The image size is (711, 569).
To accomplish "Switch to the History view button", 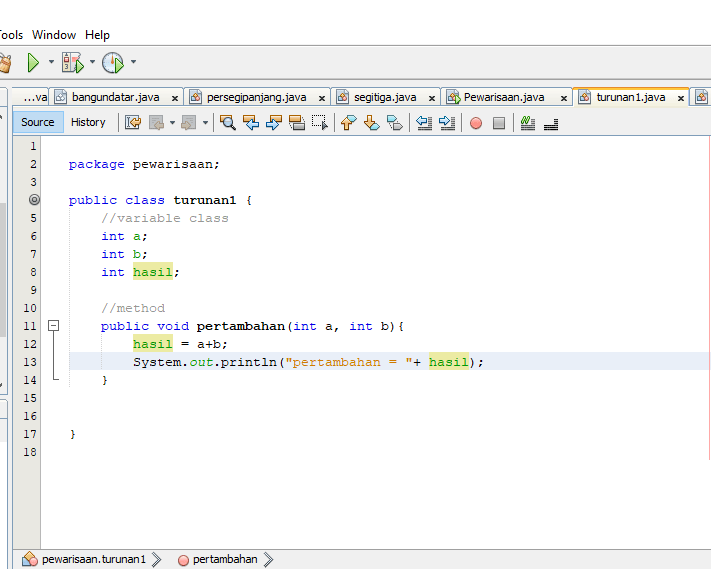I will (x=88, y=122).
